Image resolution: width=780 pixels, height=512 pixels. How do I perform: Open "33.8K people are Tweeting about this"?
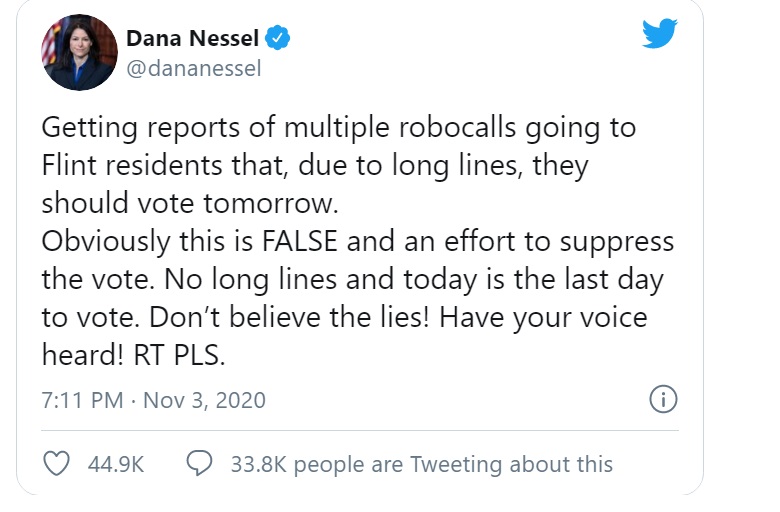(421, 464)
